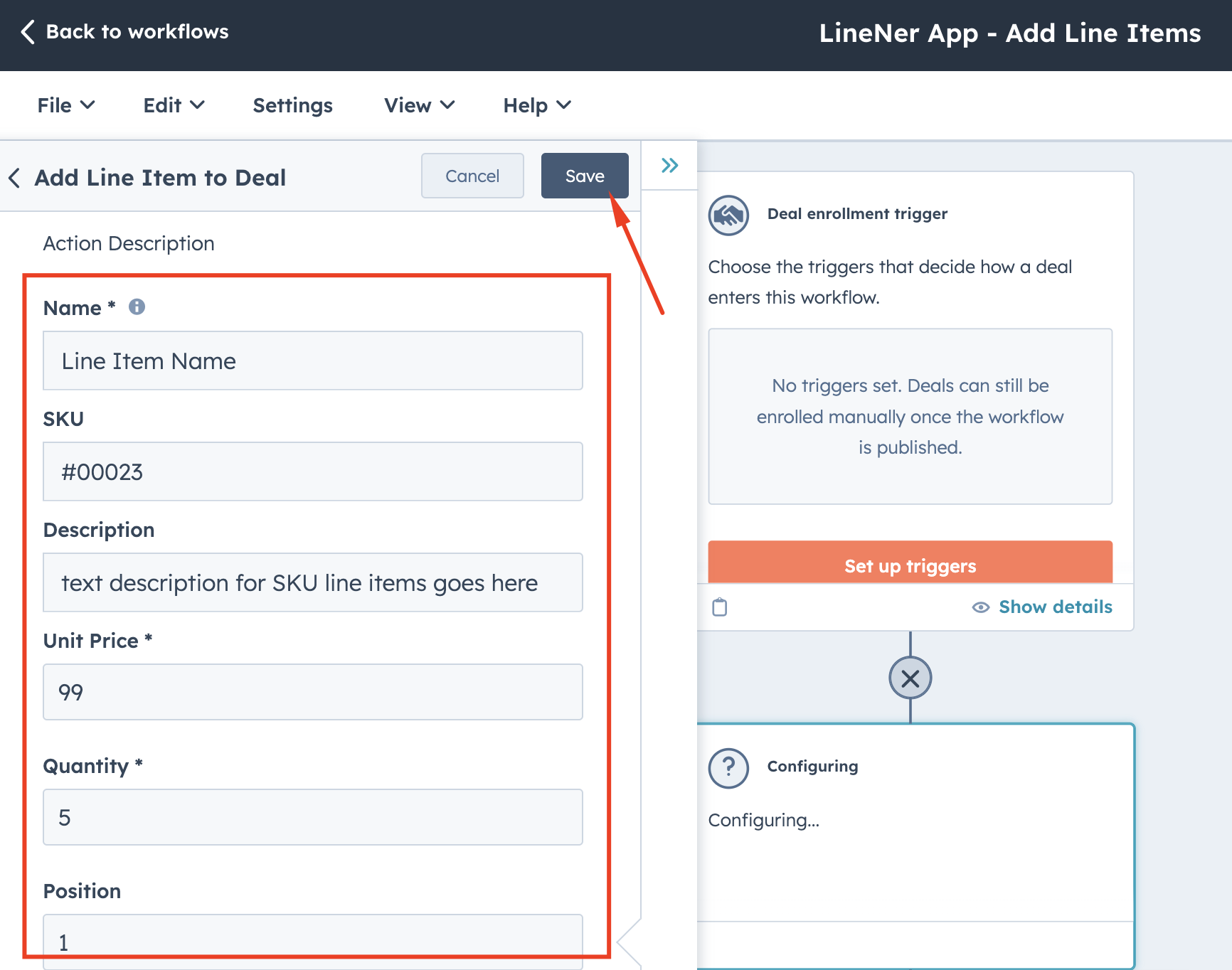1232x970 pixels.
Task: Select the Configuring action card title
Action: tap(812, 767)
